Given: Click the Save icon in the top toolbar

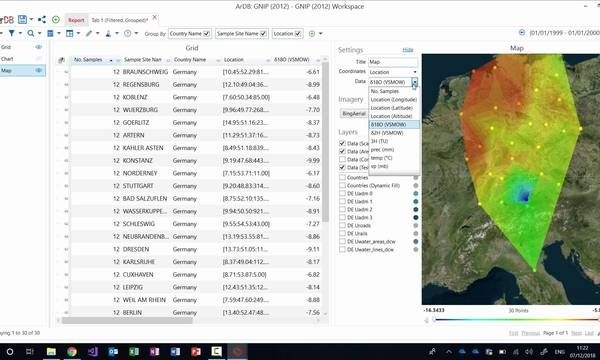Looking at the screenshot, I should pyautogui.click(x=22, y=20).
